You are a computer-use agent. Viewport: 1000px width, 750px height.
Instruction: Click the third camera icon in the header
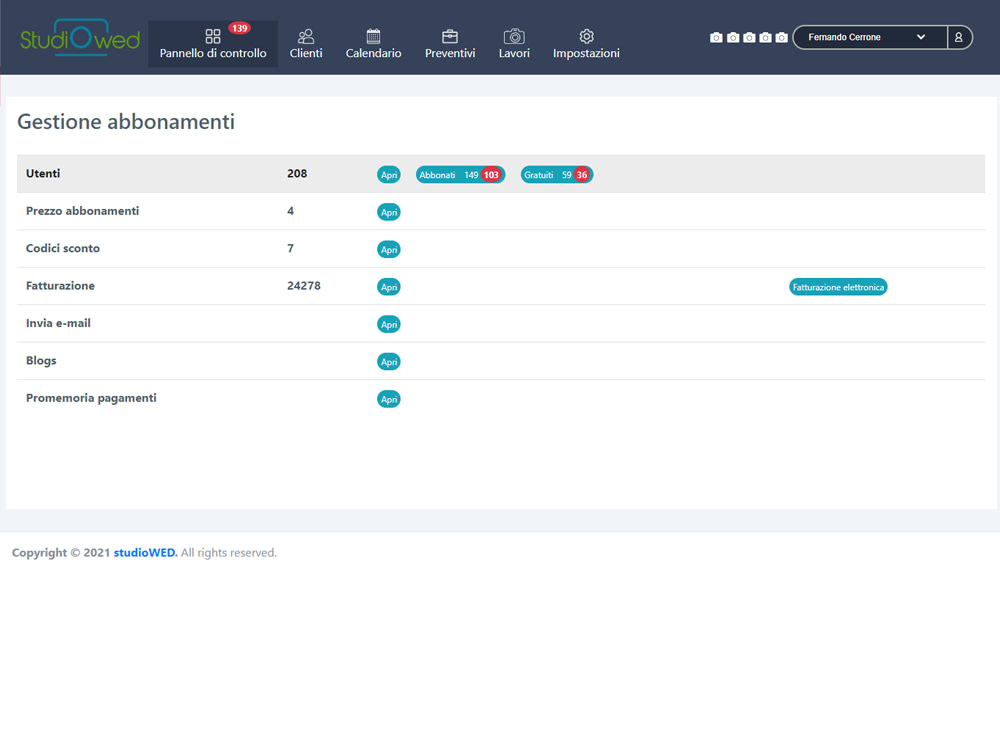[x=748, y=37]
